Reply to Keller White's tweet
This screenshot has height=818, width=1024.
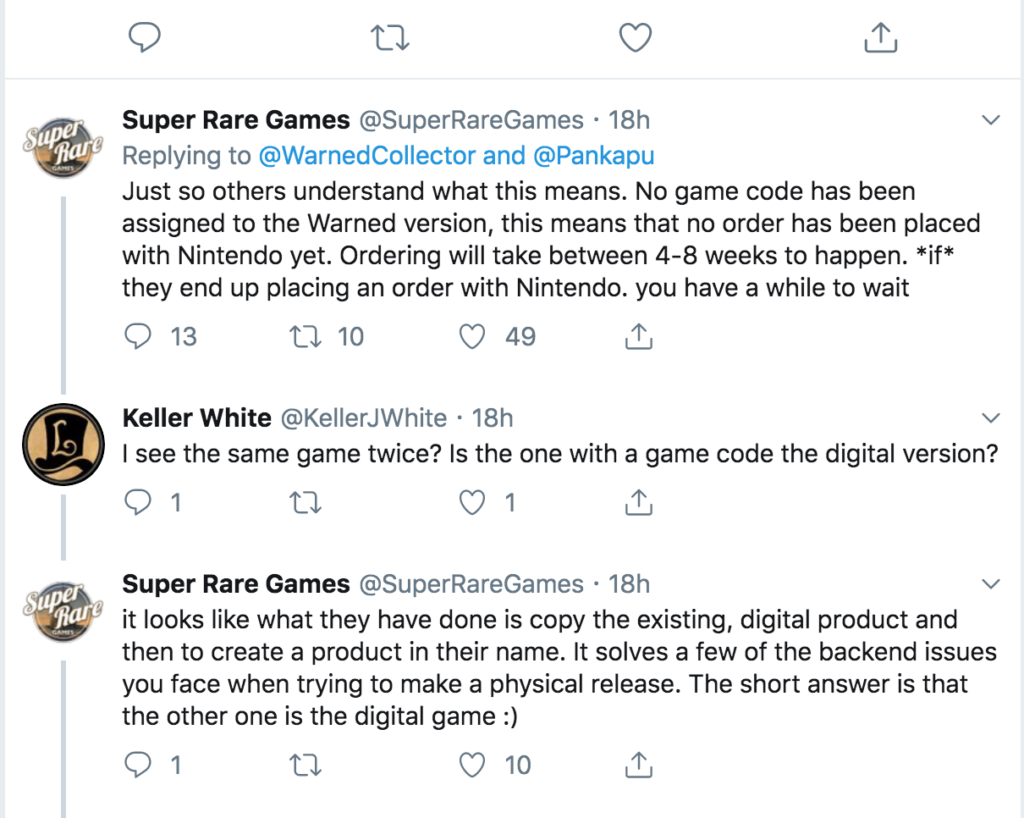click(137, 502)
